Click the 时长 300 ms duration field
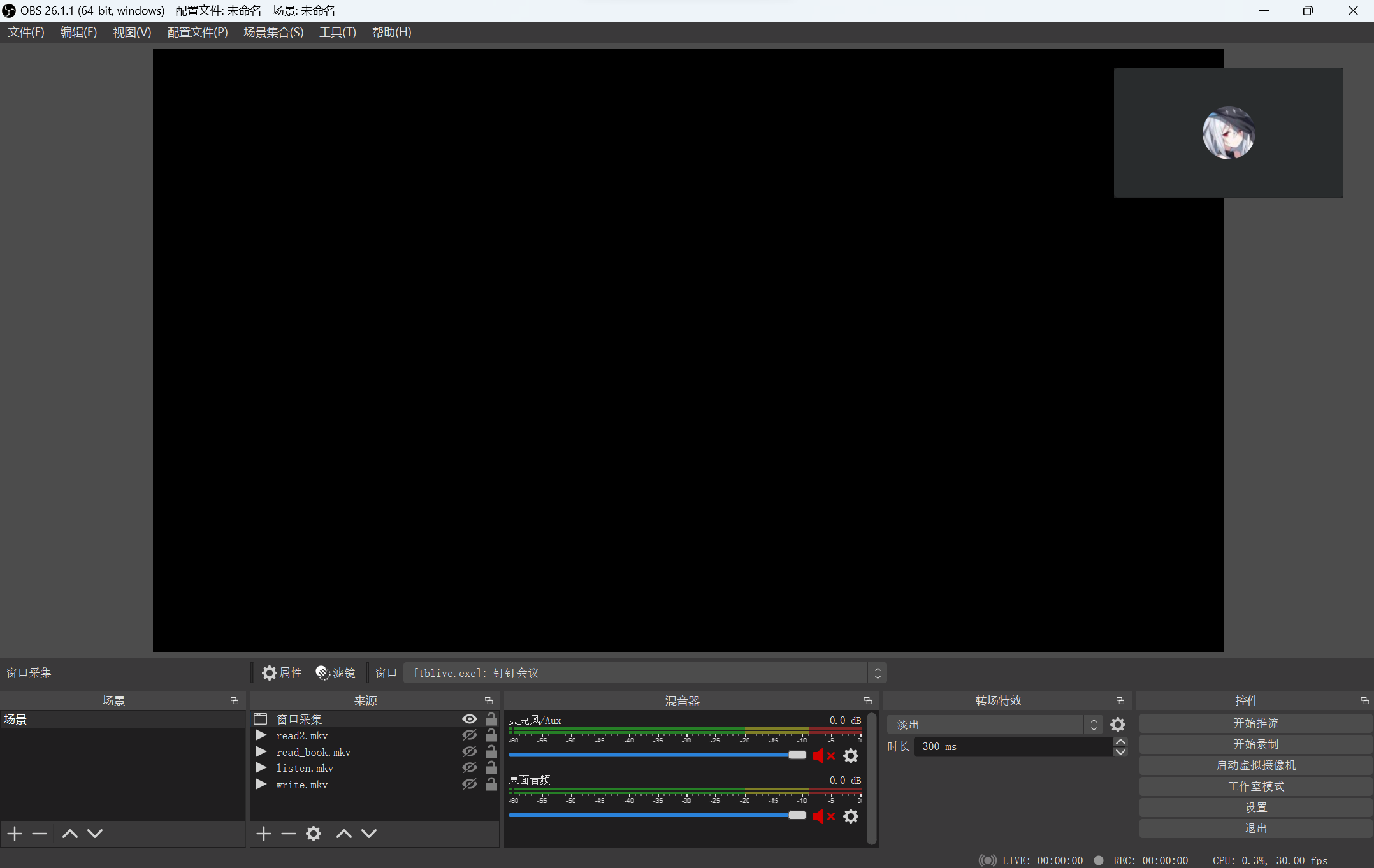The image size is (1374, 868). click(1013, 746)
